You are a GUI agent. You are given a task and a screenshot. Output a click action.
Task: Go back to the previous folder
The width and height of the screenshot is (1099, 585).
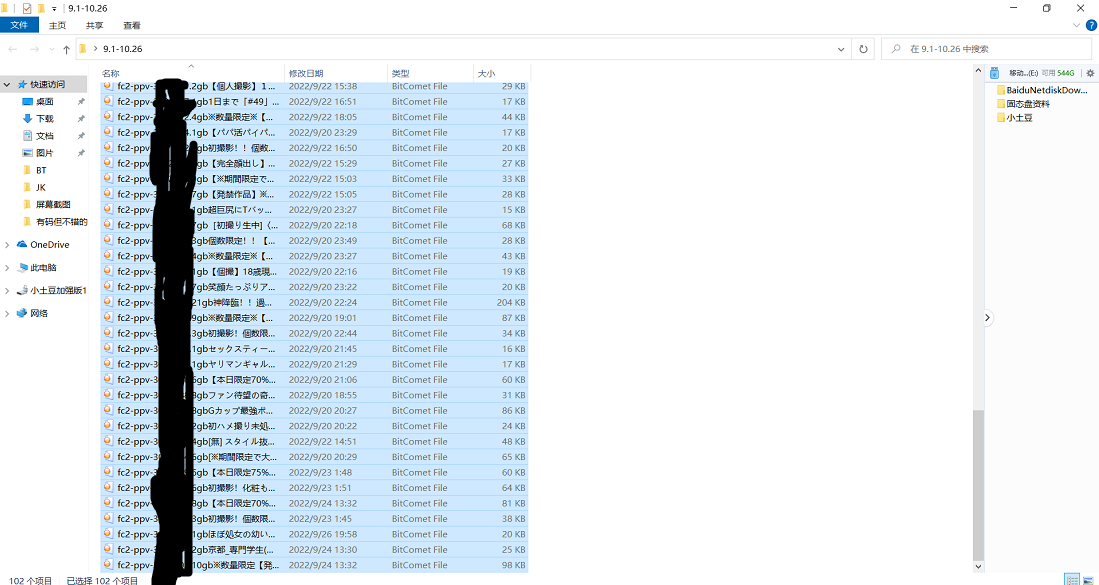[x=13, y=49]
